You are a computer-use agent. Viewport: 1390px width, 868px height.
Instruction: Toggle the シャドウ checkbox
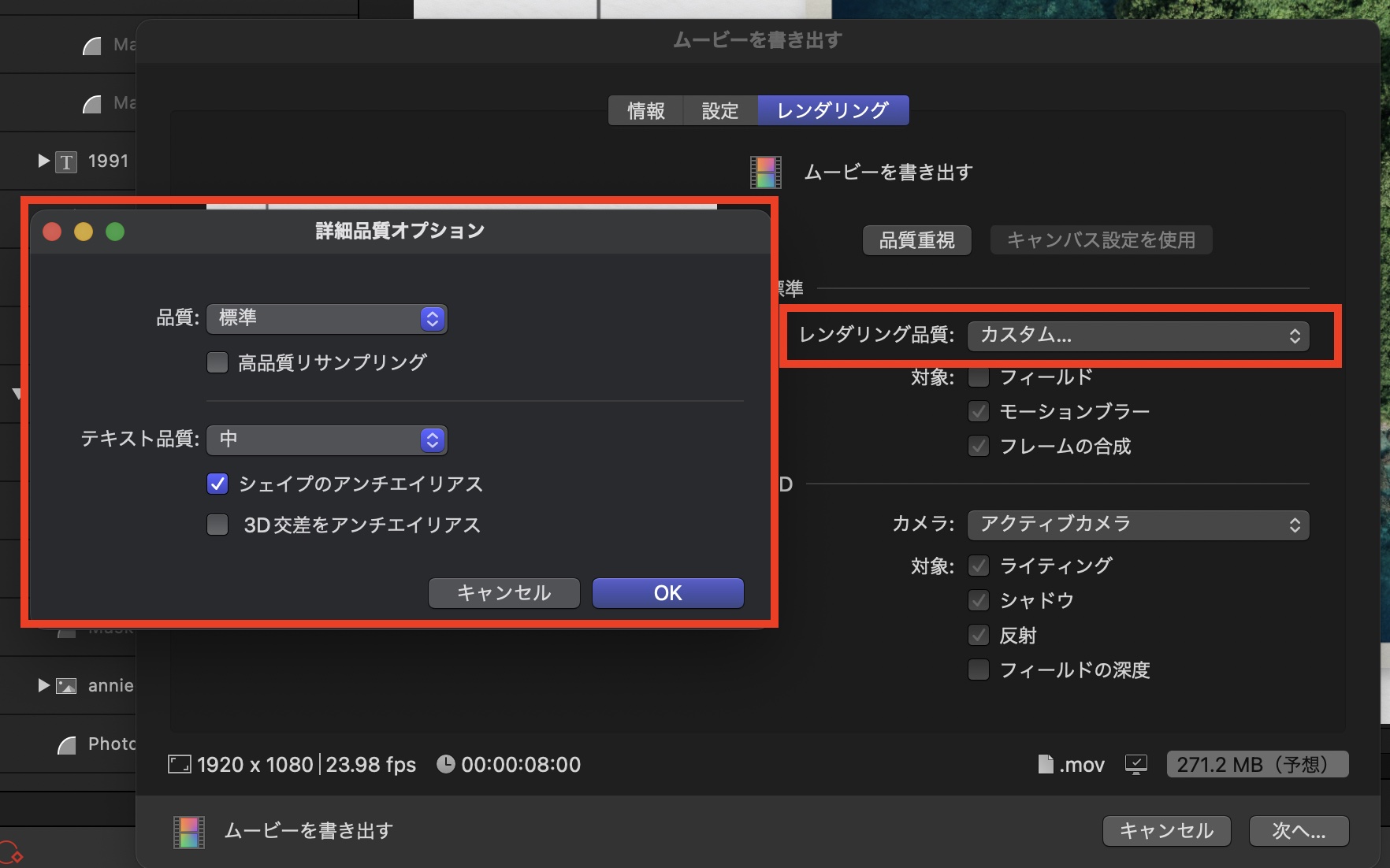(979, 601)
